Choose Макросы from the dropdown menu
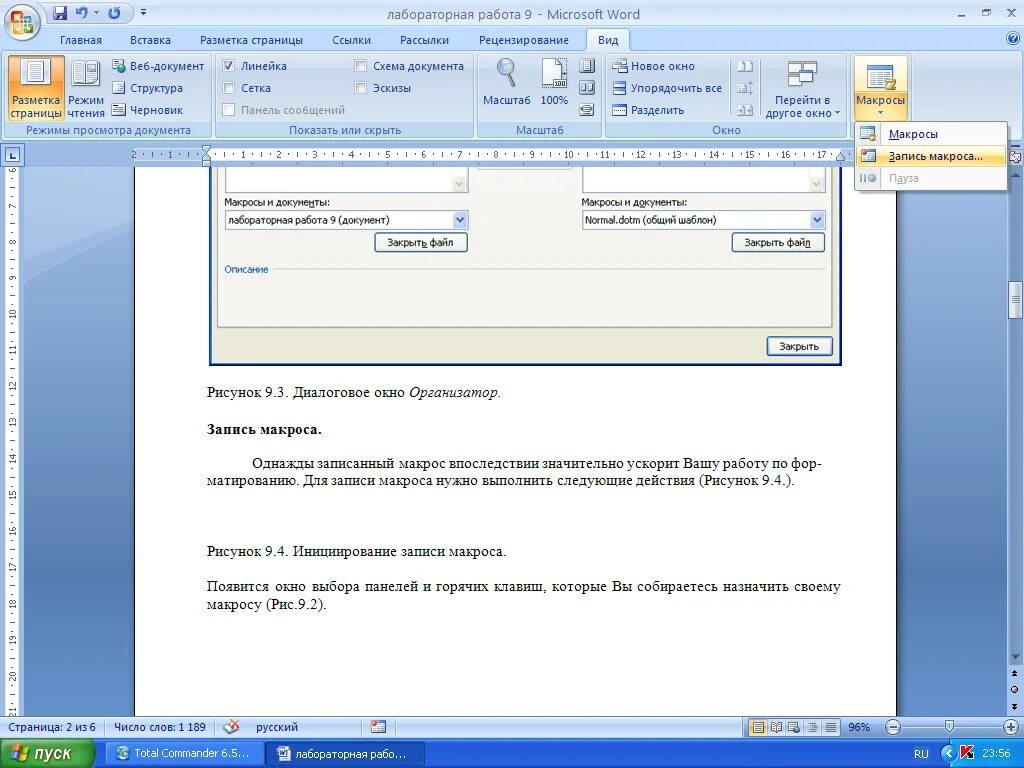 [930, 134]
